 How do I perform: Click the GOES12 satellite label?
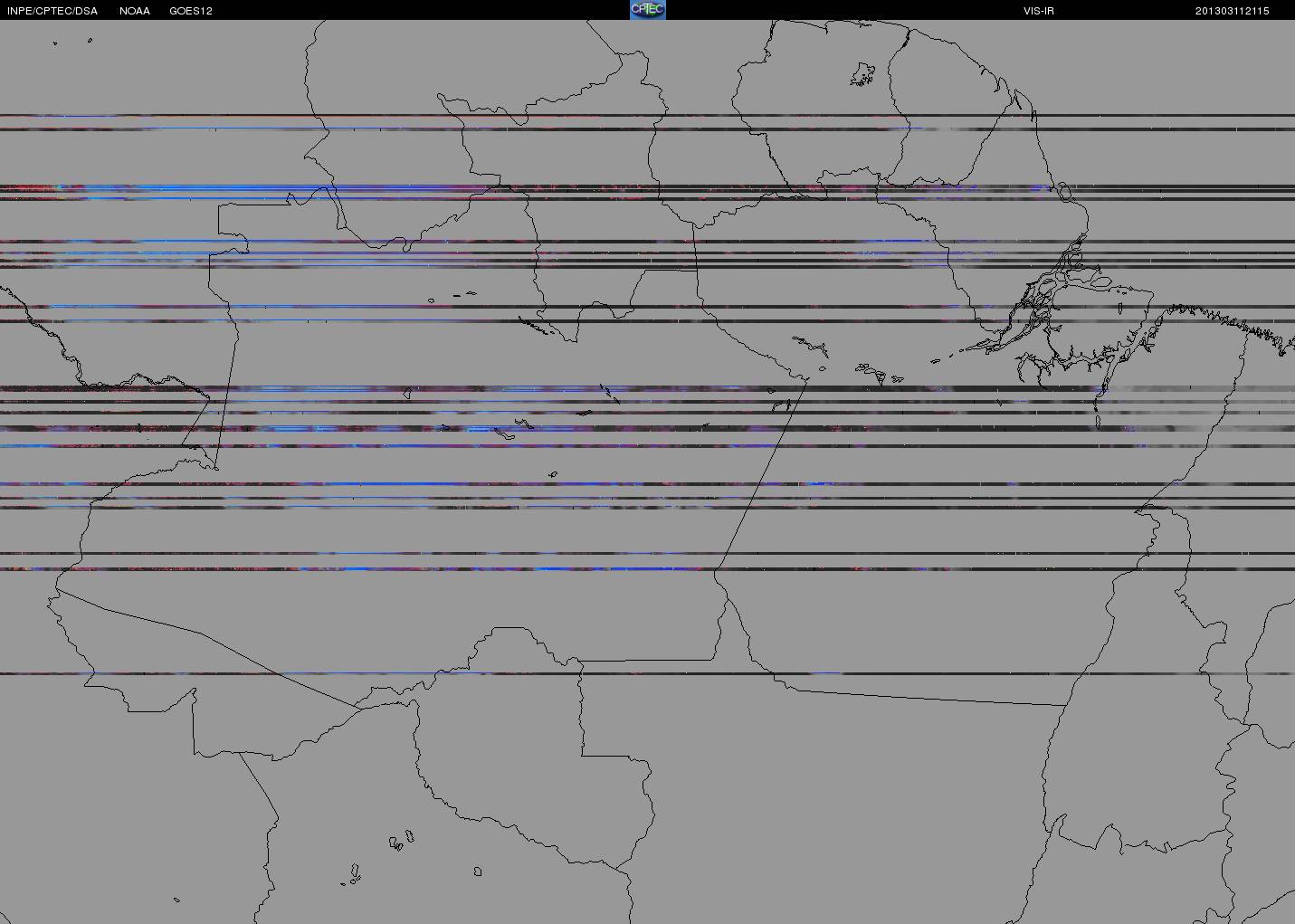191,11
